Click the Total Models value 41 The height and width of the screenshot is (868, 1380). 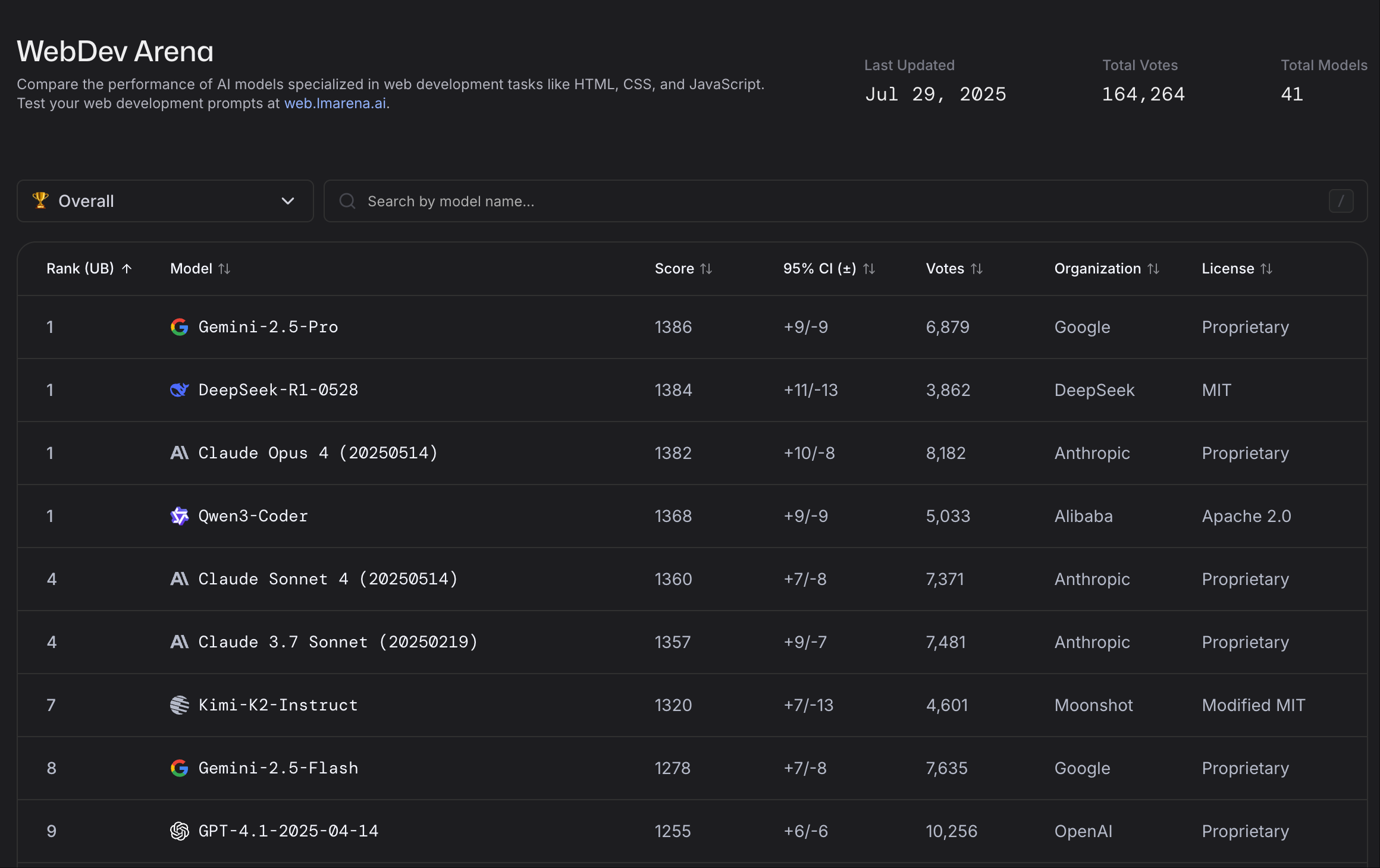[1292, 94]
